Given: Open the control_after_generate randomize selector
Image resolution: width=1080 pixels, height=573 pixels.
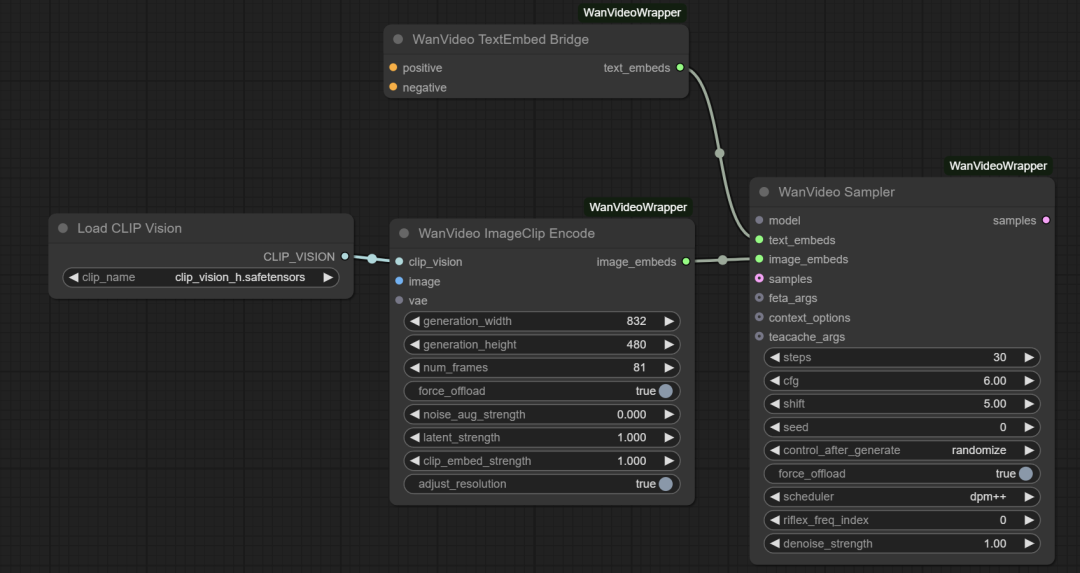Looking at the screenshot, I should coord(902,450).
